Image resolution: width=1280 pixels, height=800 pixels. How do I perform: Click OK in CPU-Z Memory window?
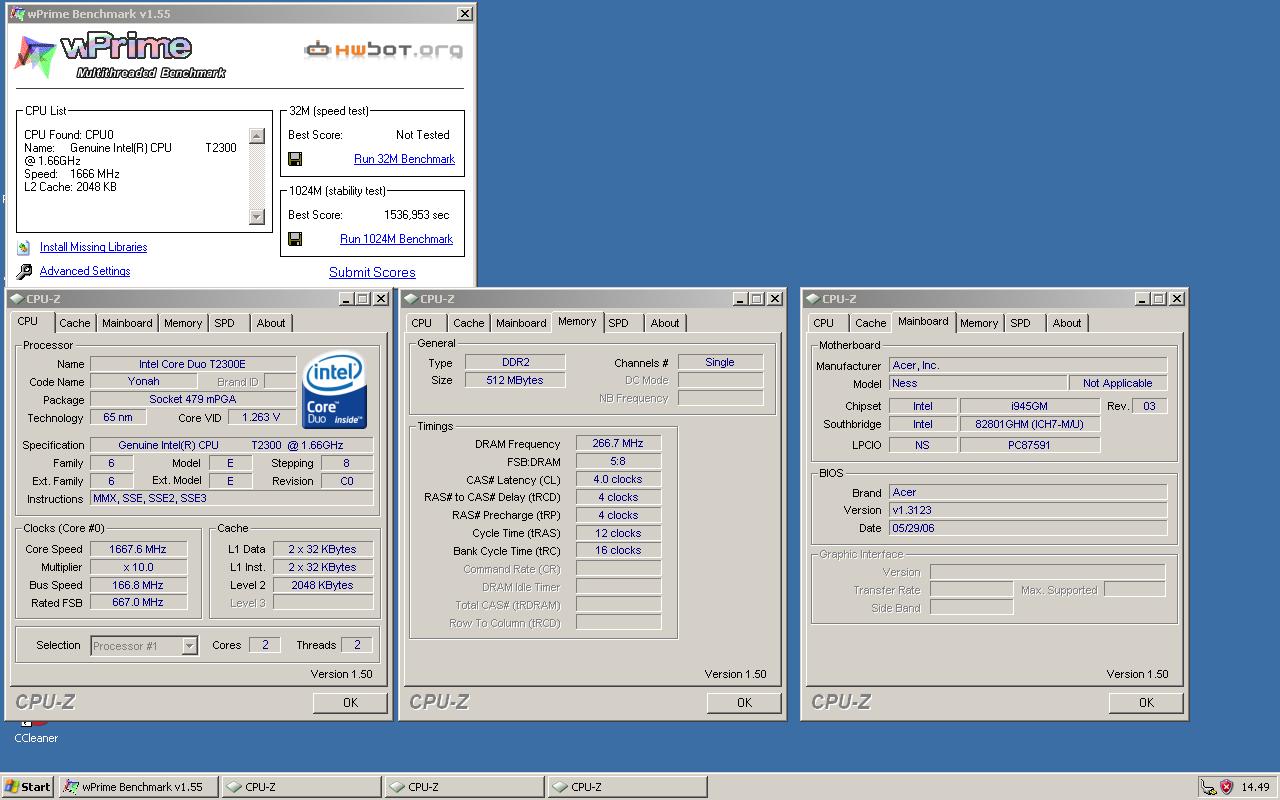(x=744, y=702)
